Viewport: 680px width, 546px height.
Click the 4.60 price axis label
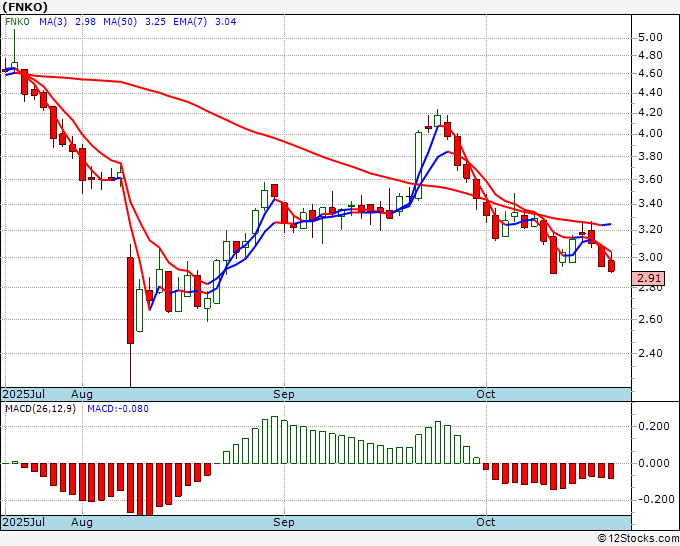[x=650, y=74]
